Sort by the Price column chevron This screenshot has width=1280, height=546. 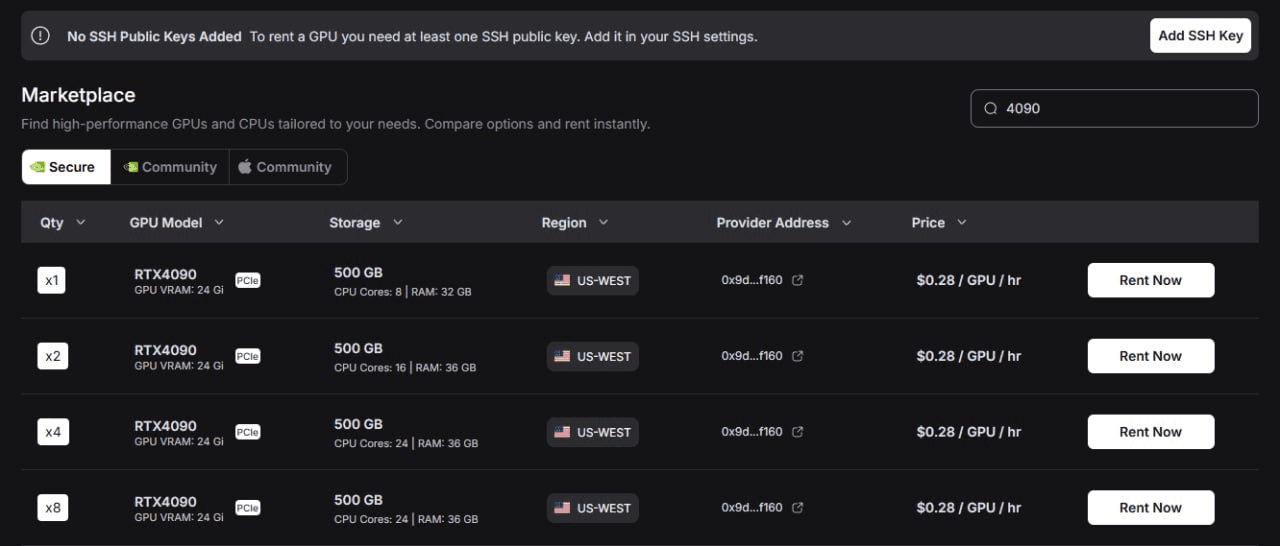962,222
